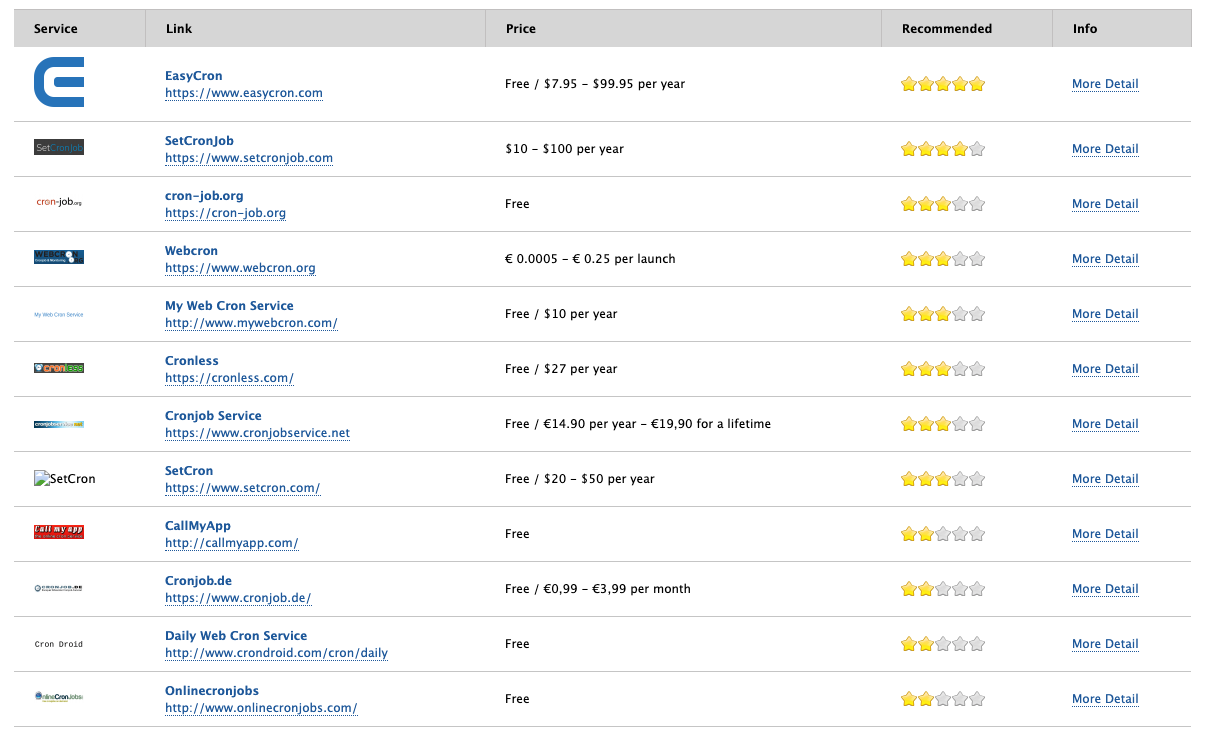The width and height of the screenshot is (1211, 747).
Task: Show More Detail for My Web Cron Service
Action: (1105, 314)
